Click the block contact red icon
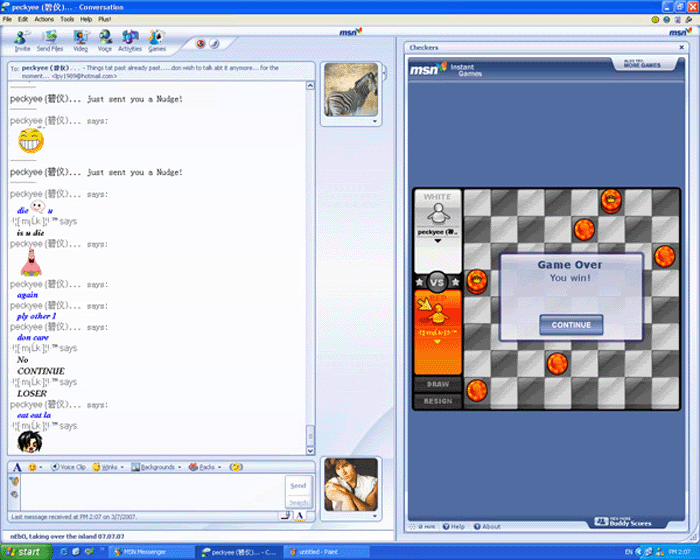The height and width of the screenshot is (560, 700). click(200, 43)
